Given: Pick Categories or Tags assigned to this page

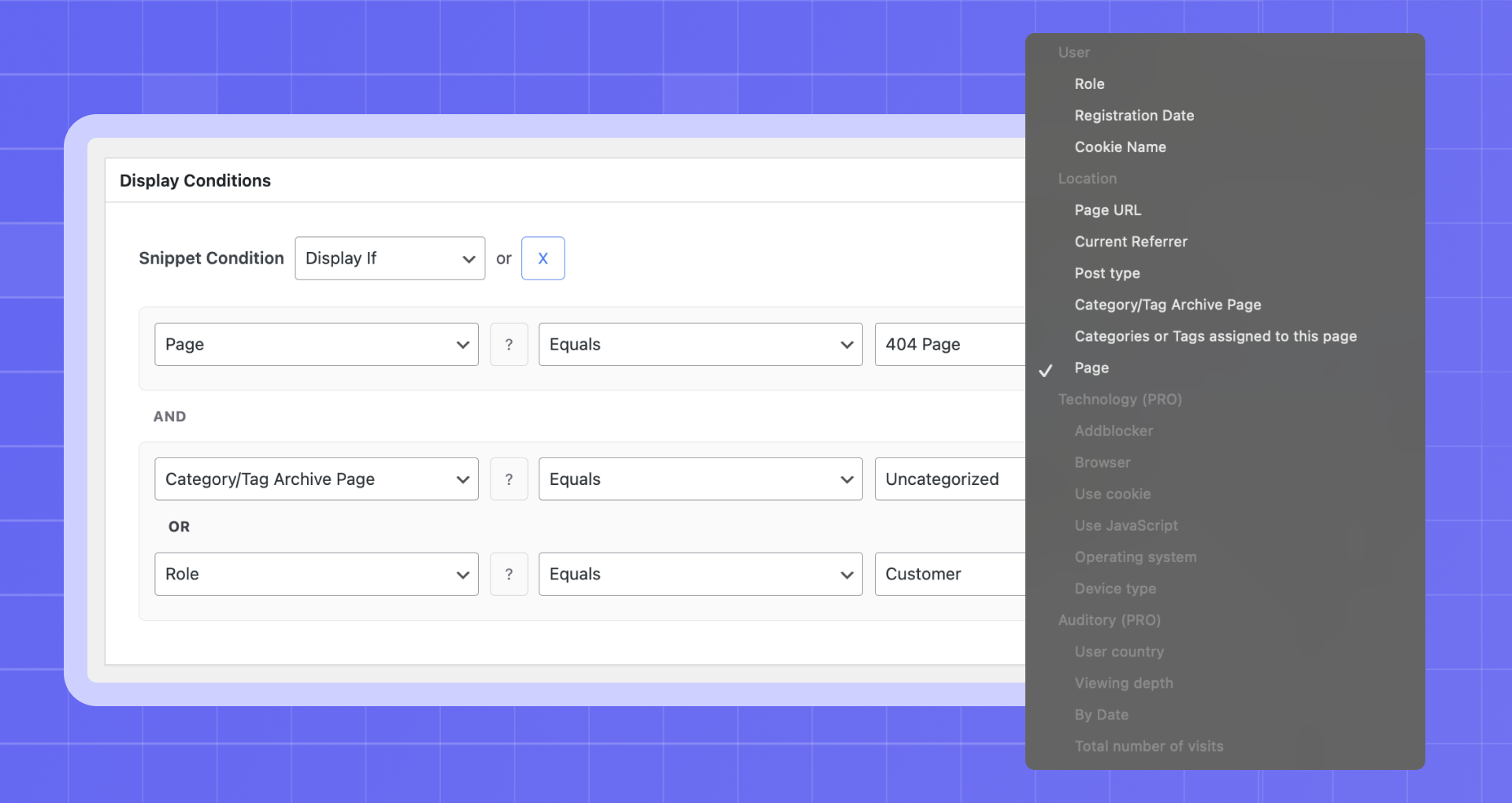Looking at the screenshot, I should coord(1215,336).
